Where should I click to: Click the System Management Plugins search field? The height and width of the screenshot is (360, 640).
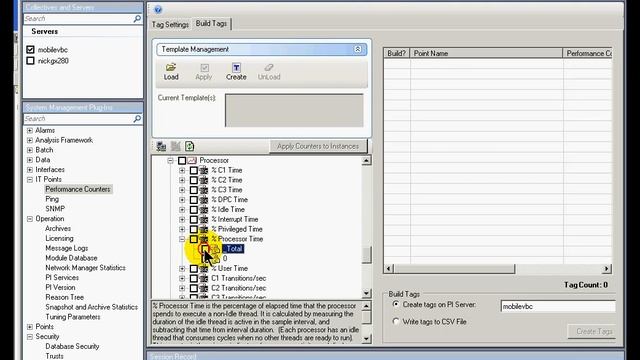click(x=78, y=119)
